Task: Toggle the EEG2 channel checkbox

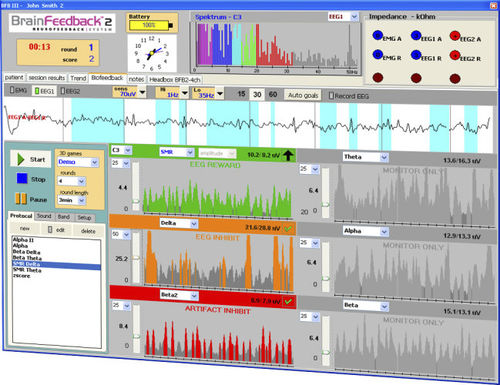Action: click(62, 91)
